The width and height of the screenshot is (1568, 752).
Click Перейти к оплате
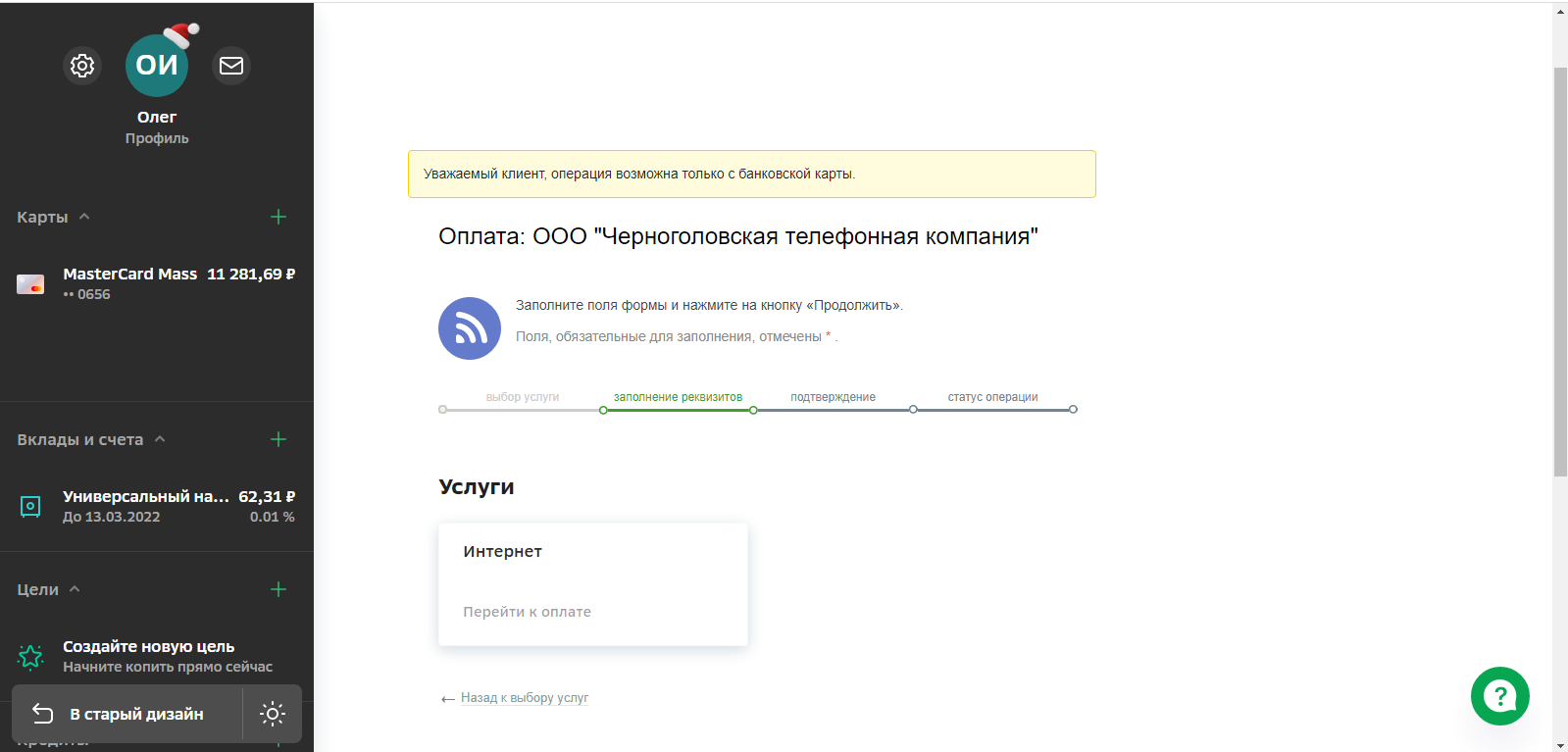pyautogui.click(x=528, y=612)
